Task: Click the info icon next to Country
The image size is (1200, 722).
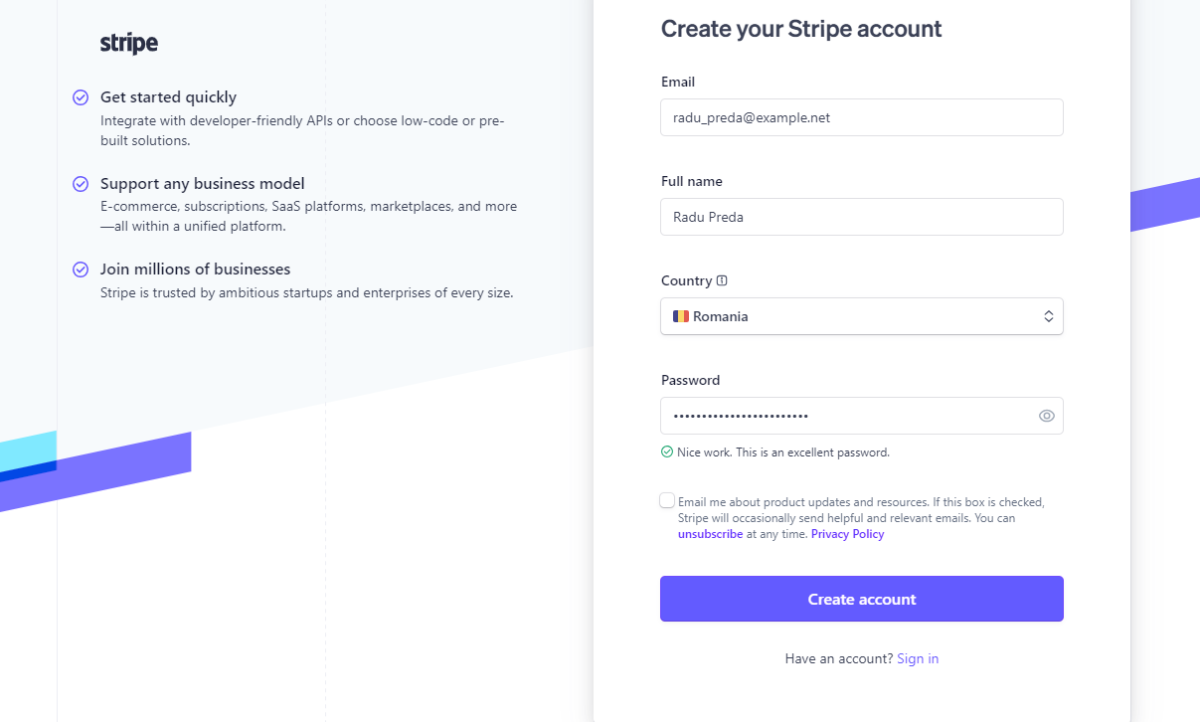Action: [722, 281]
